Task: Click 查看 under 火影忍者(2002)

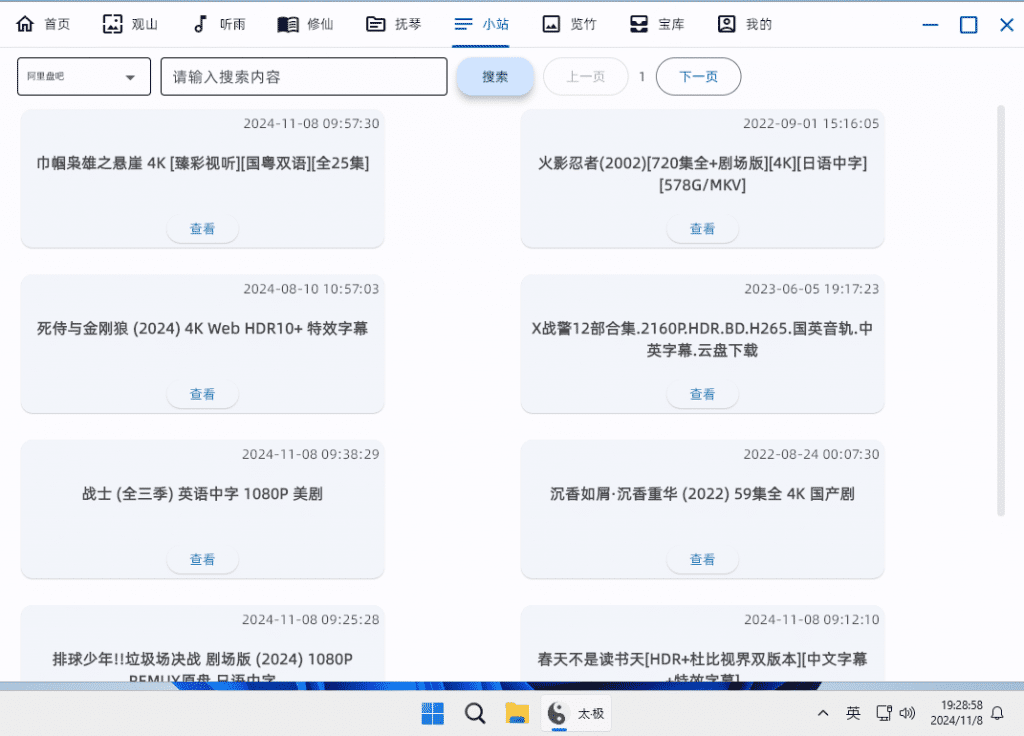Action: click(x=703, y=229)
